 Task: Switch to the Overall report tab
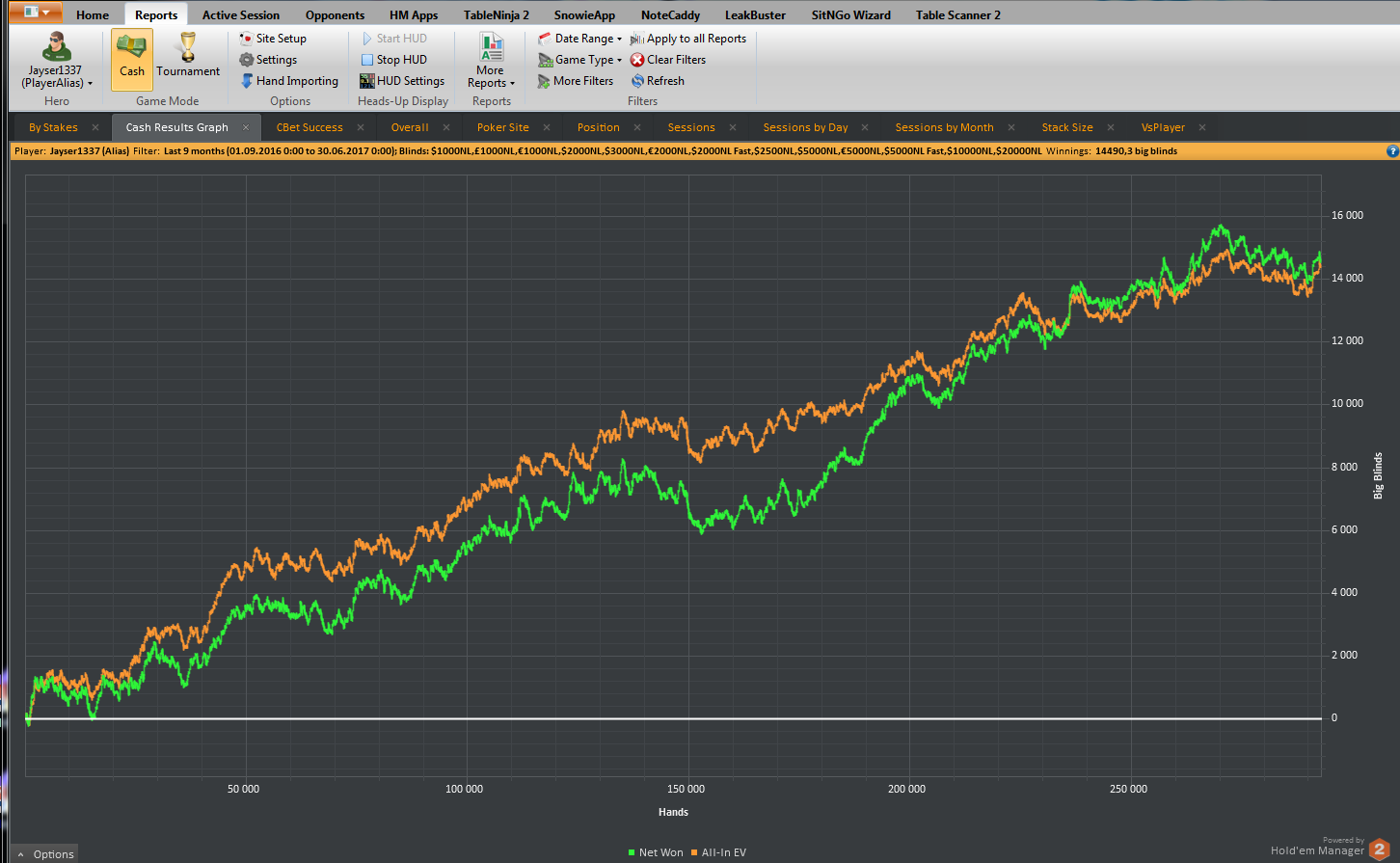[x=410, y=127]
